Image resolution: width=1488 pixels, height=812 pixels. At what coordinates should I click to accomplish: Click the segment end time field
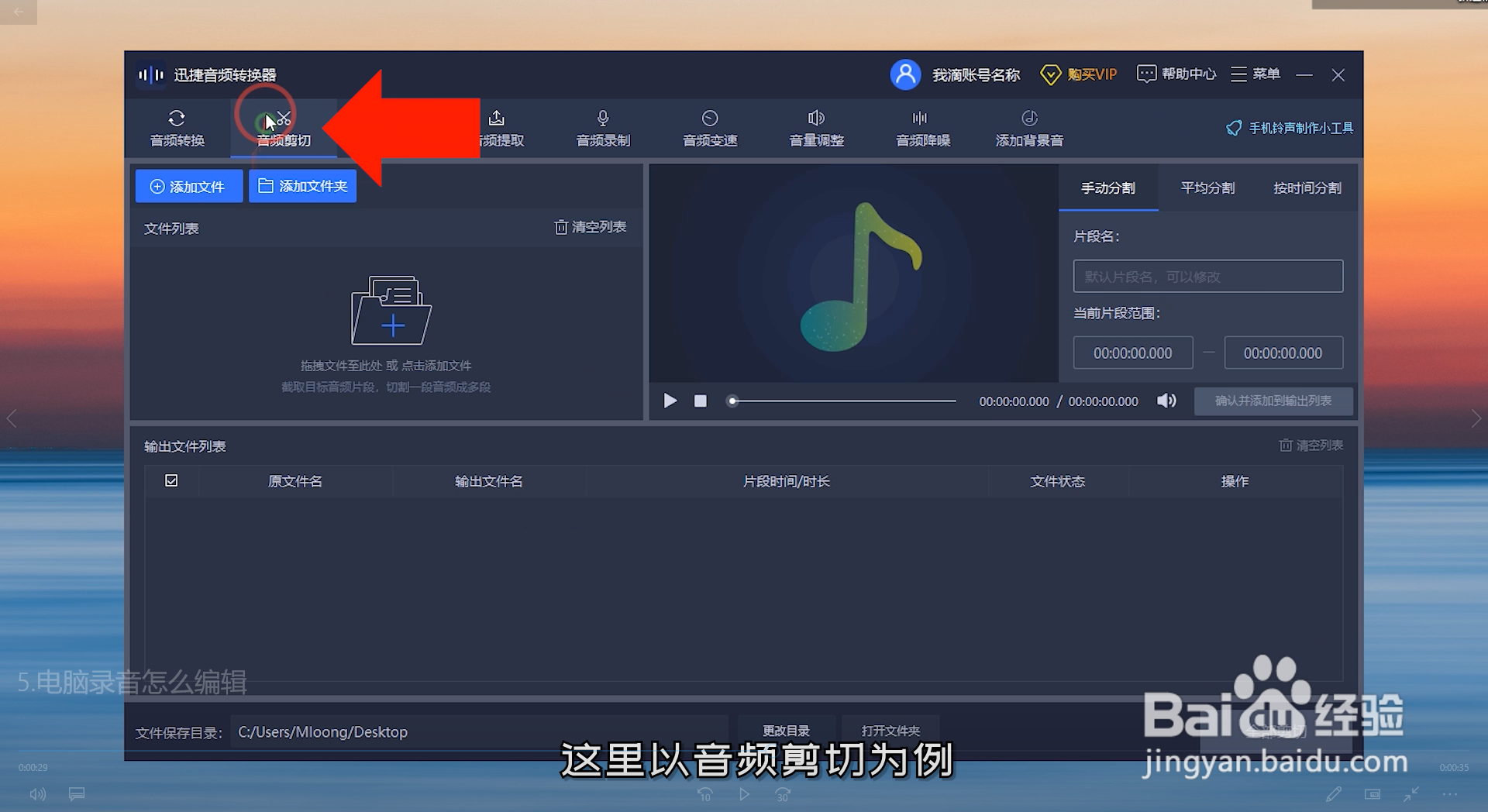click(x=1283, y=353)
